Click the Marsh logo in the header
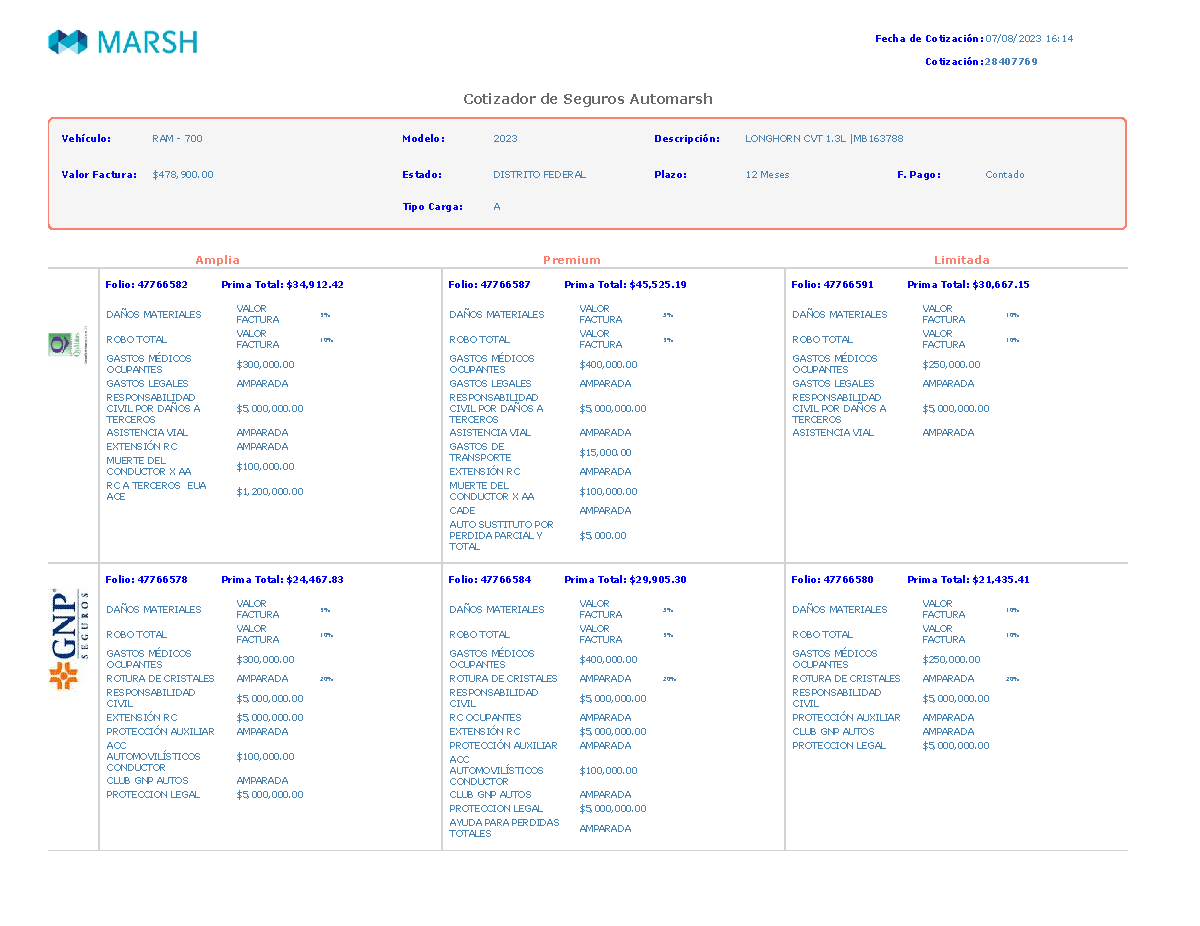The height and width of the screenshot is (926, 1200). pyautogui.click(x=122, y=42)
